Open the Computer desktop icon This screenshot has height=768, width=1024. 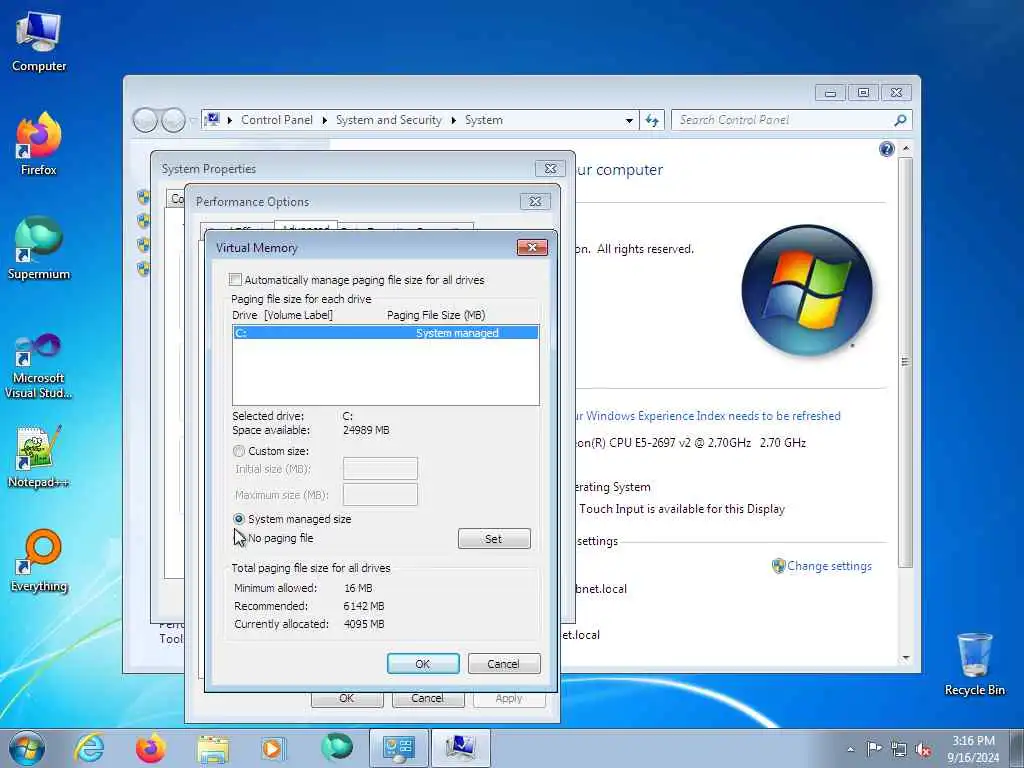(x=39, y=41)
